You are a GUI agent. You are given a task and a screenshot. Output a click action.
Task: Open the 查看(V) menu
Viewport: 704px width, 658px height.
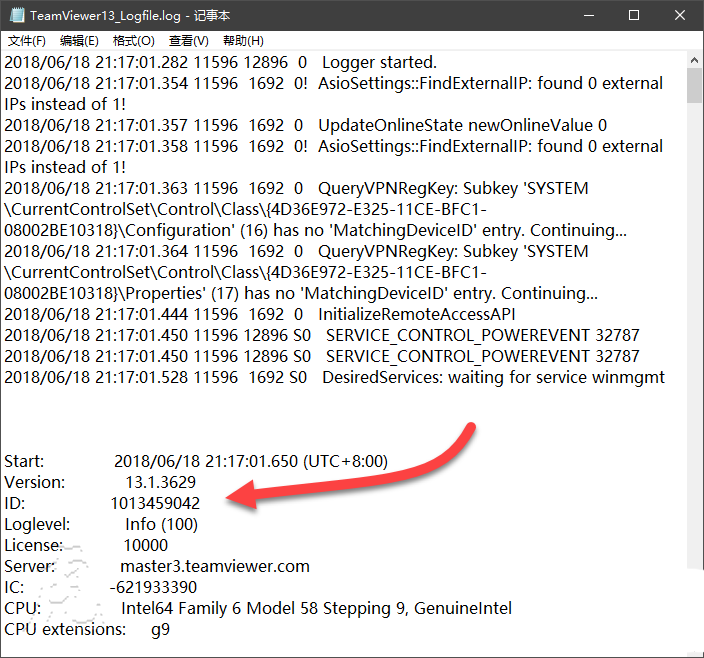189,41
